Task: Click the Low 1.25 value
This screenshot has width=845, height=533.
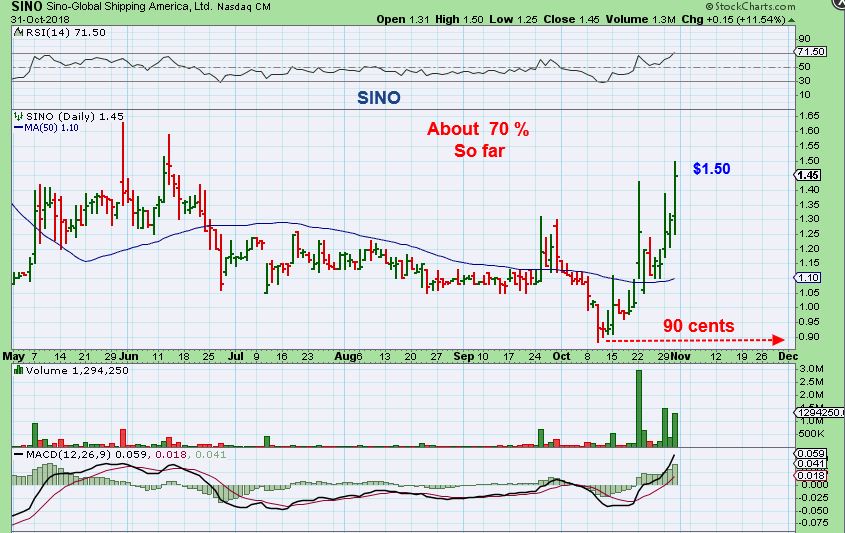Action: (514, 19)
